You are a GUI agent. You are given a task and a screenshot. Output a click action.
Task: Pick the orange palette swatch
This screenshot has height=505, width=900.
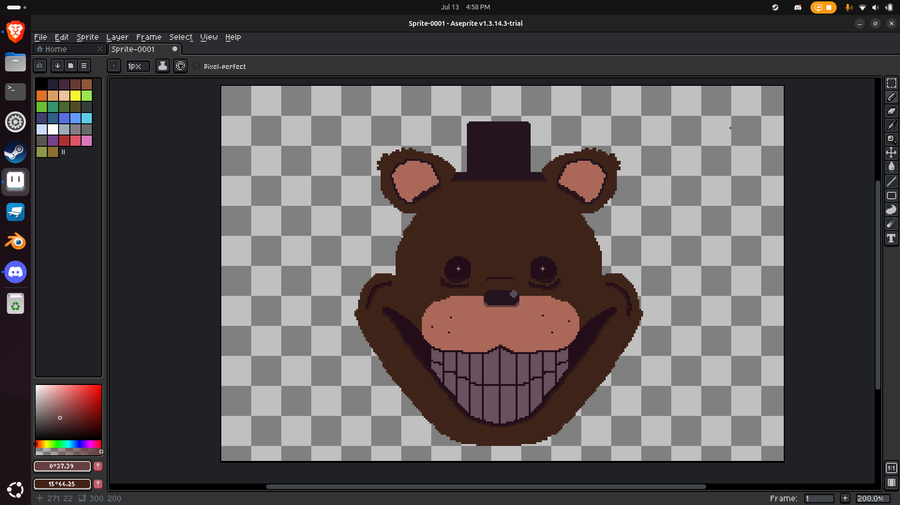tap(41, 96)
